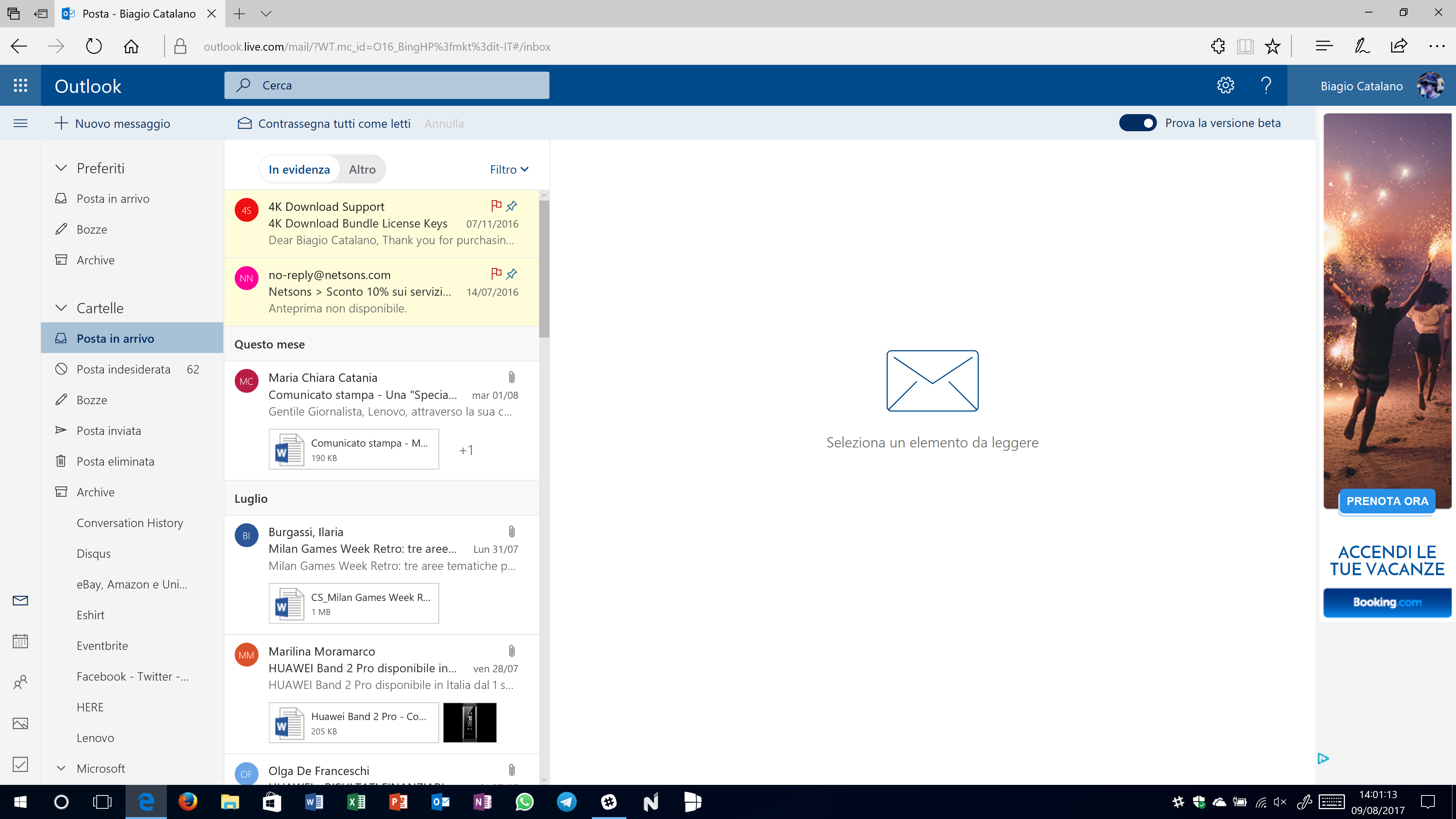
Task: Unflag the no-reply@netsons.com message
Action: [496, 274]
